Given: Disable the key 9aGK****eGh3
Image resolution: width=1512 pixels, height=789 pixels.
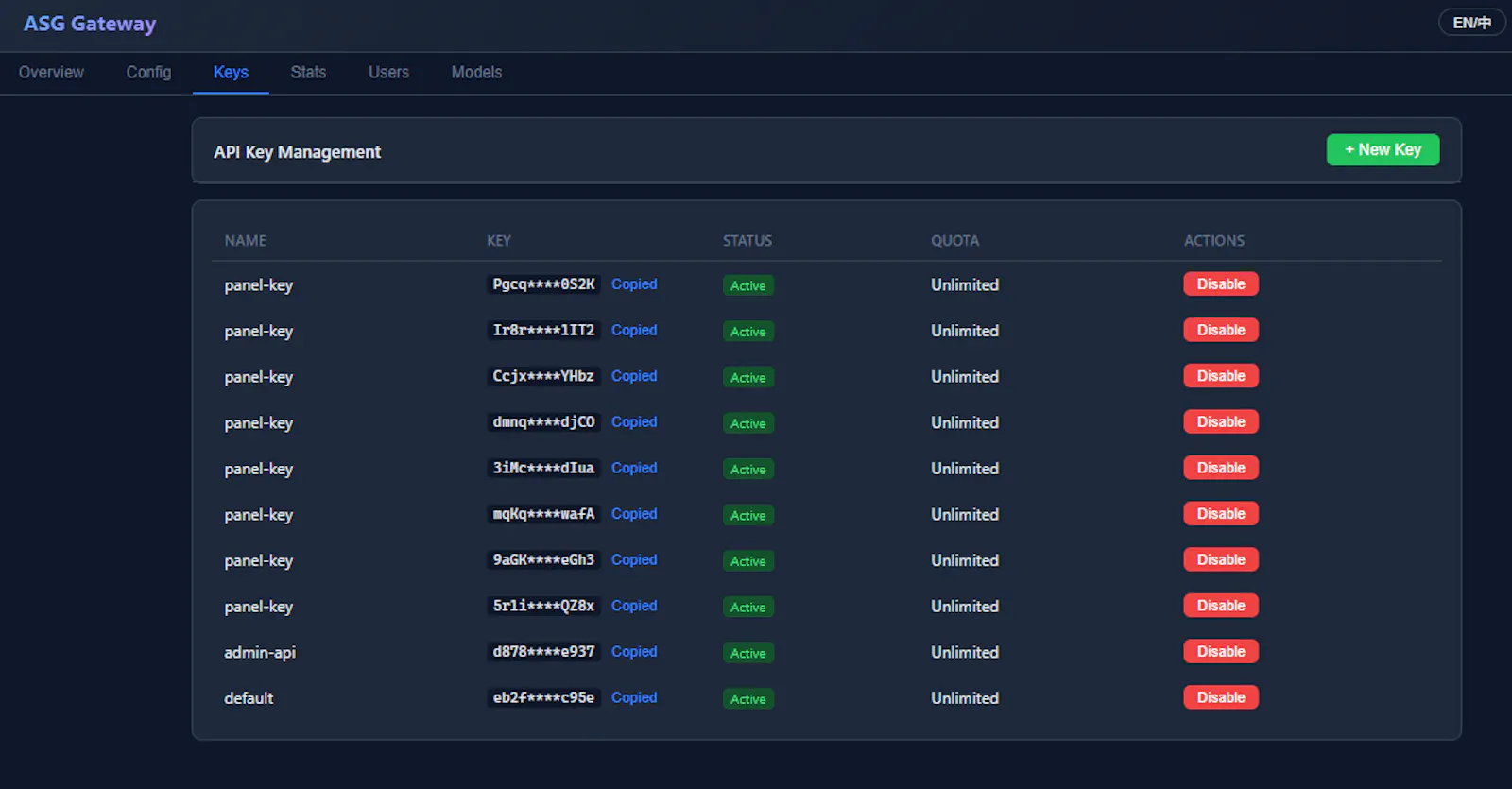Looking at the screenshot, I should (x=1221, y=559).
